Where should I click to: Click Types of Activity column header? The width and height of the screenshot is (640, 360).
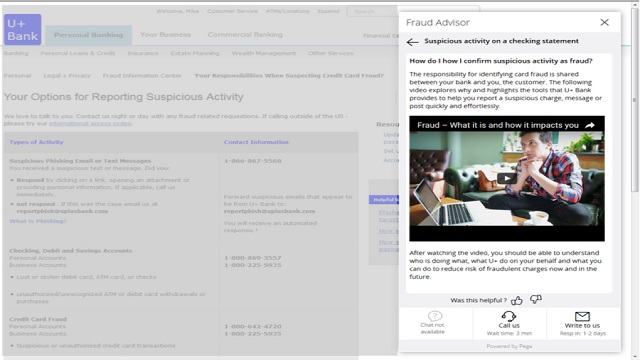[36, 142]
